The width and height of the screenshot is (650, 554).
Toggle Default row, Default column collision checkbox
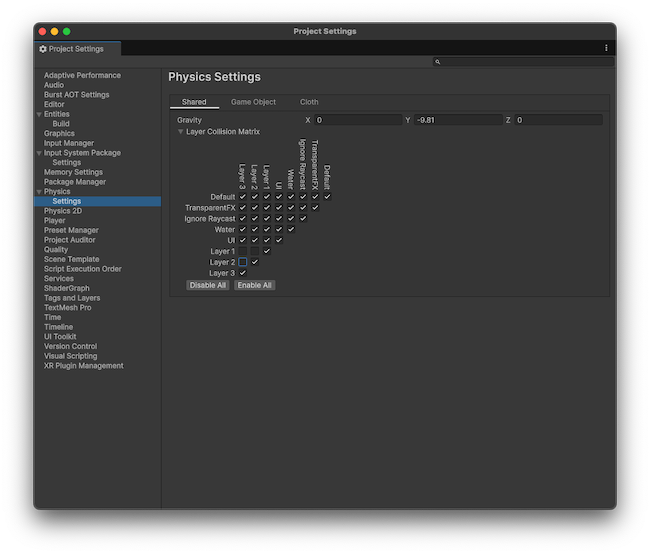pos(327,197)
